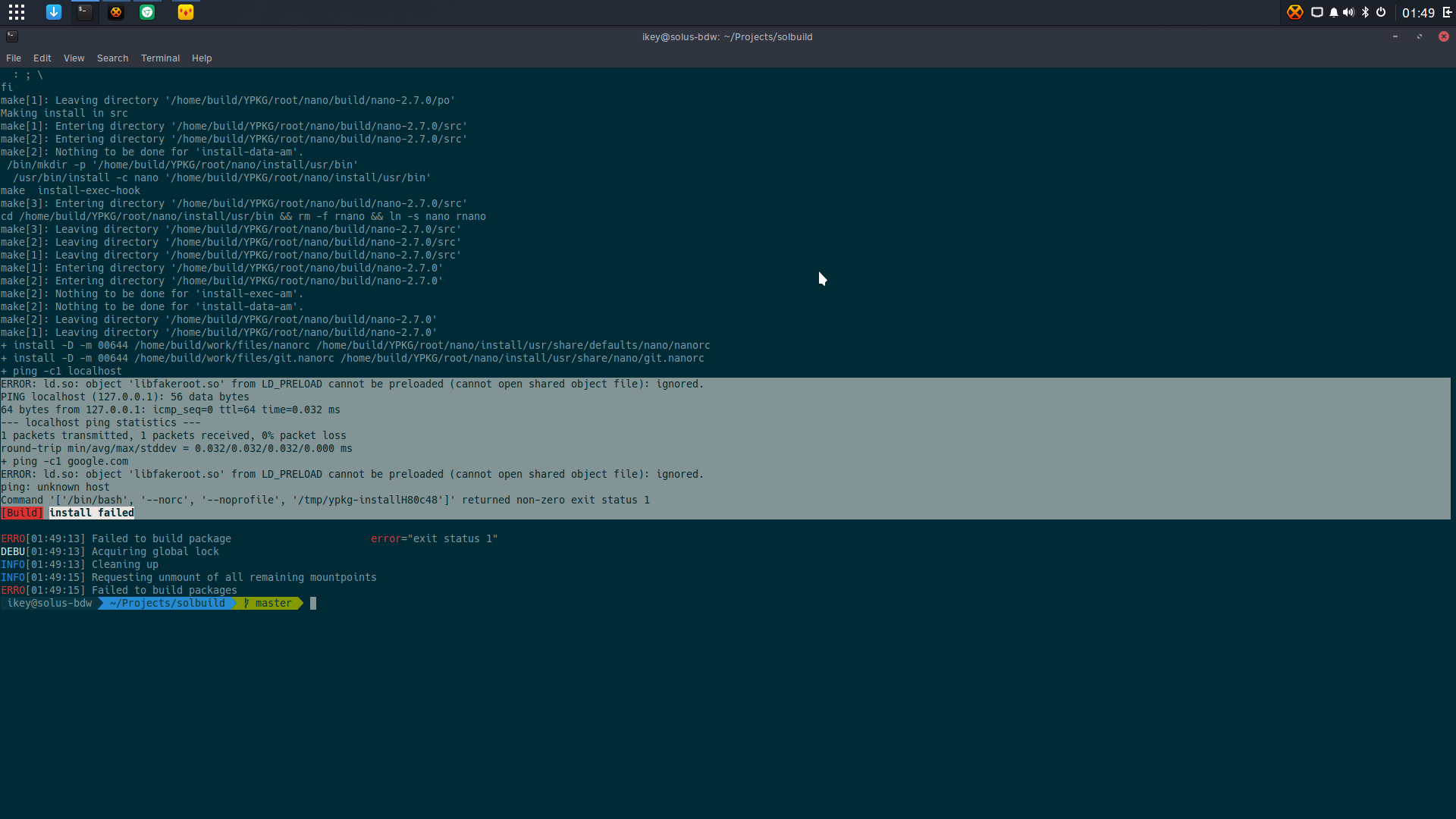This screenshot has width=1456, height=819.
Task: Click the '+ ping -c1 localhost' line
Action: (x=61, y=372)
